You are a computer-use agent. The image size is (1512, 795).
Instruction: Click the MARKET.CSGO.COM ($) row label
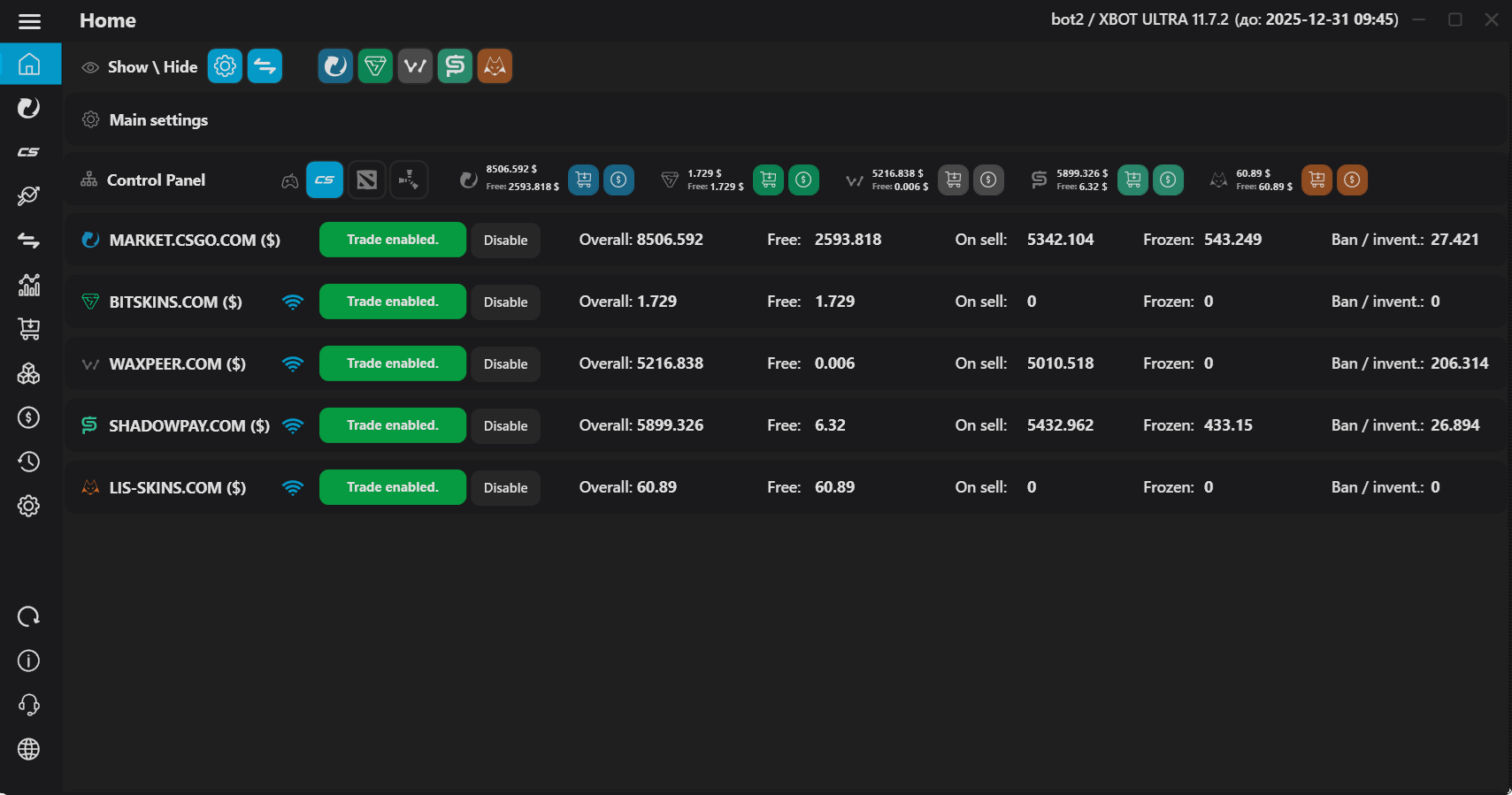coord(195,241)
